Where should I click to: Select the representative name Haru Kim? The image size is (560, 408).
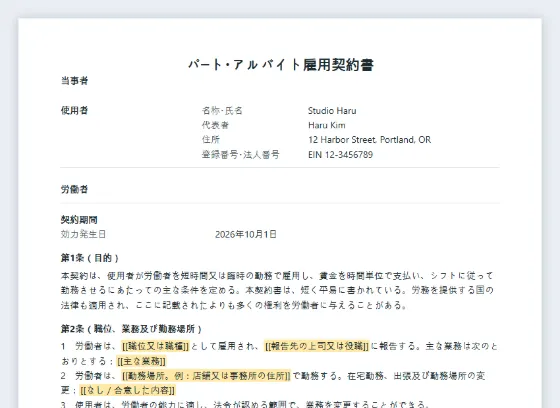[x=327, y=125]
